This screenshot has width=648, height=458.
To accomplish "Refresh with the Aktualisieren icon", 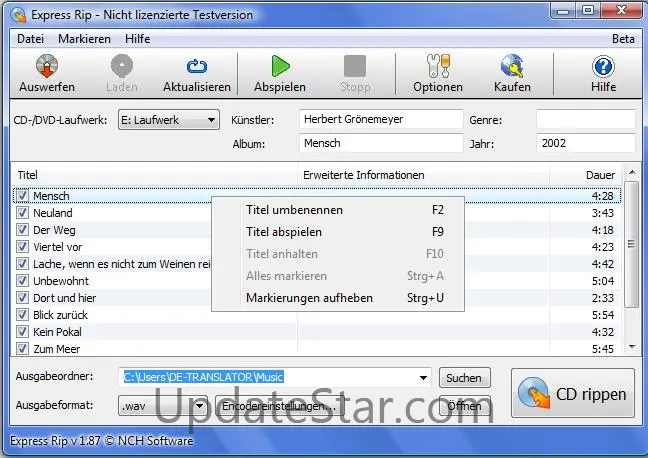I will coord(197,65).
